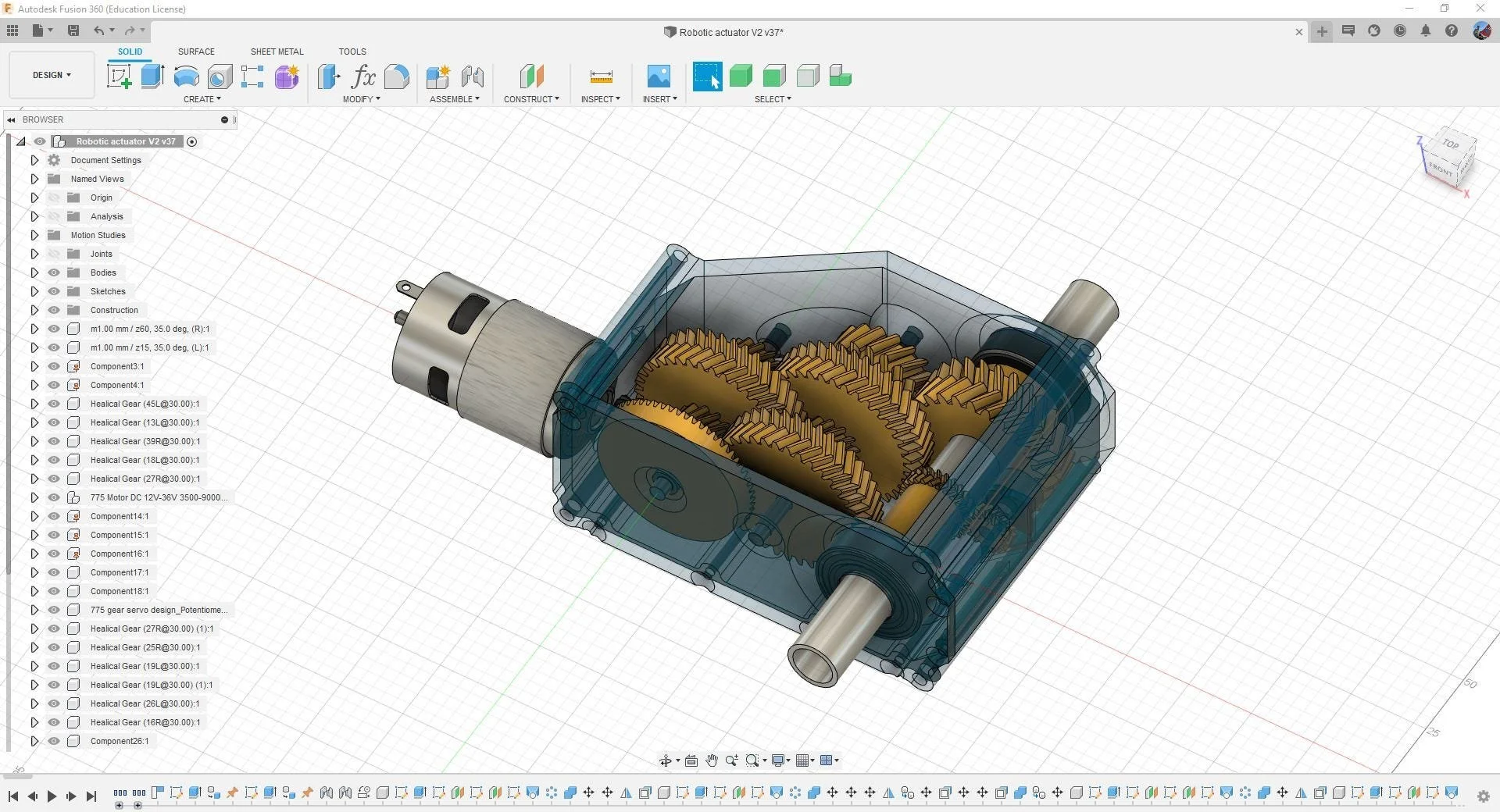Expand Document Settings node
This screenshot has width=1500, height=812.
pos(34,160)
